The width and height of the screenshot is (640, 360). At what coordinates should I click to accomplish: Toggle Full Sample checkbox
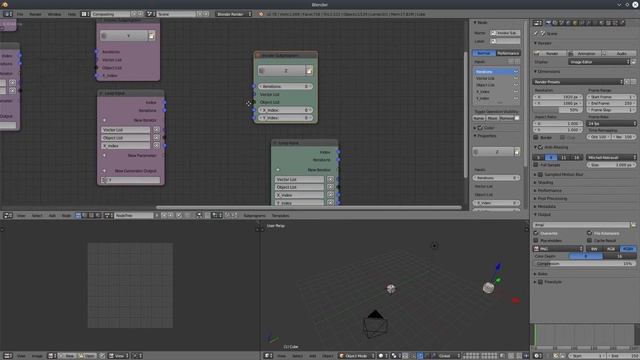[536, 165]
